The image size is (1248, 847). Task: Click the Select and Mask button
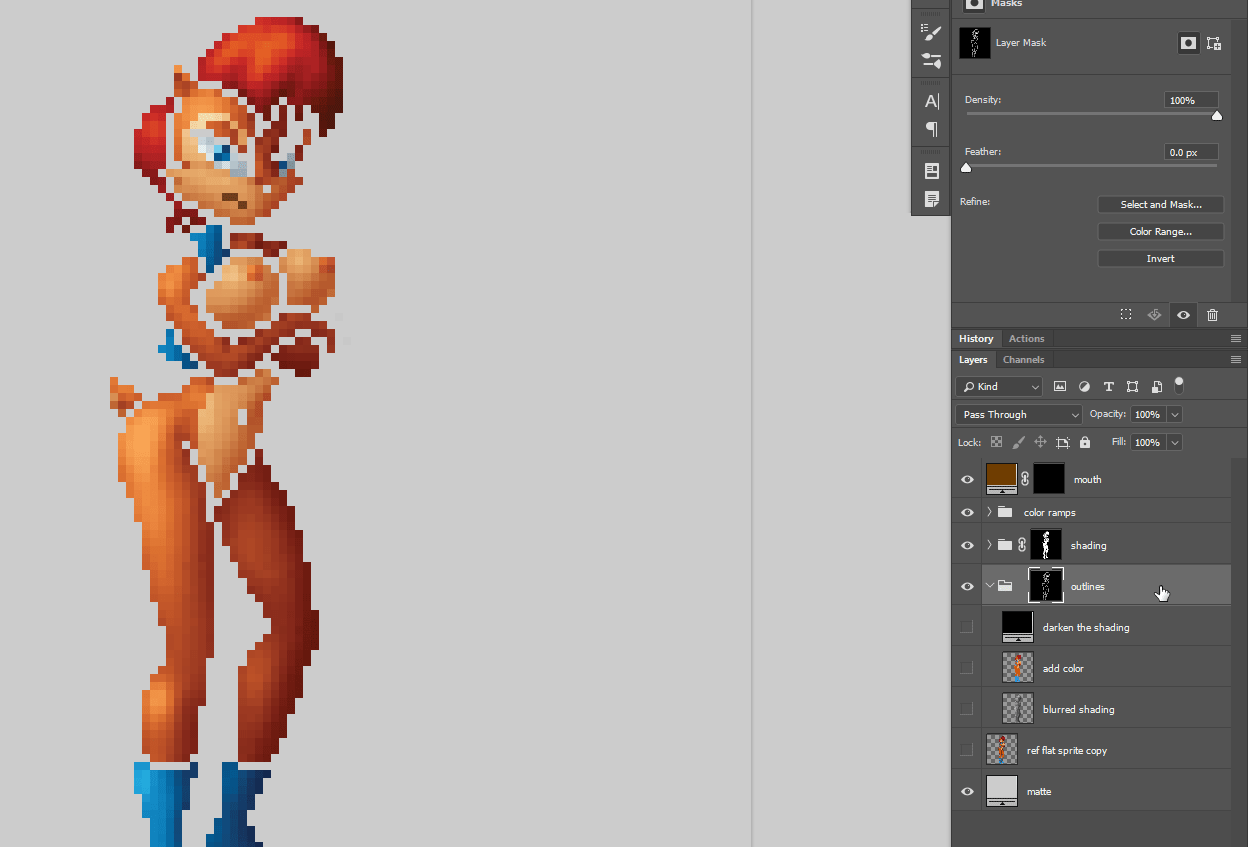[1160, 205]
